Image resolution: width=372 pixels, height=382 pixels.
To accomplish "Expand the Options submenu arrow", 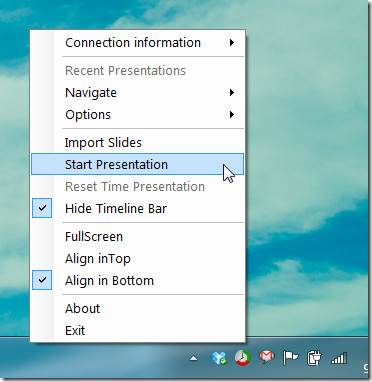I will click(232, 114).
